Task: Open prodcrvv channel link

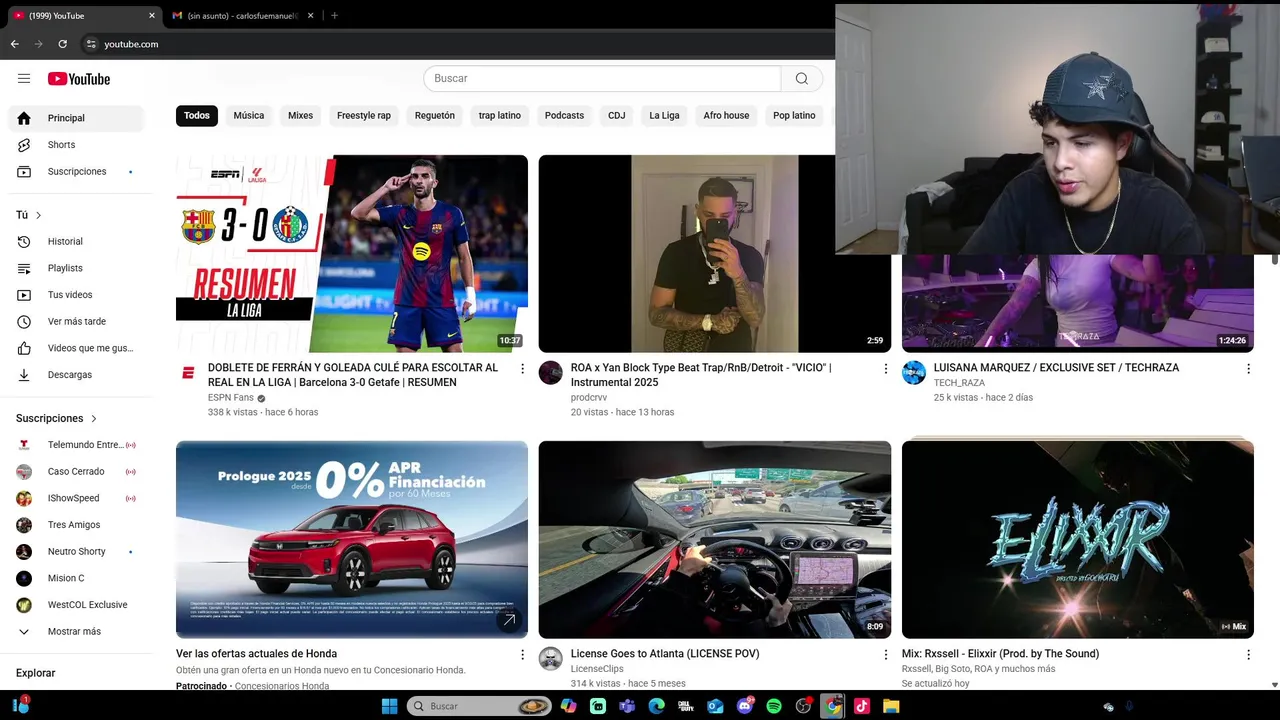Action: pyautogui.click(x=589, y=398)
